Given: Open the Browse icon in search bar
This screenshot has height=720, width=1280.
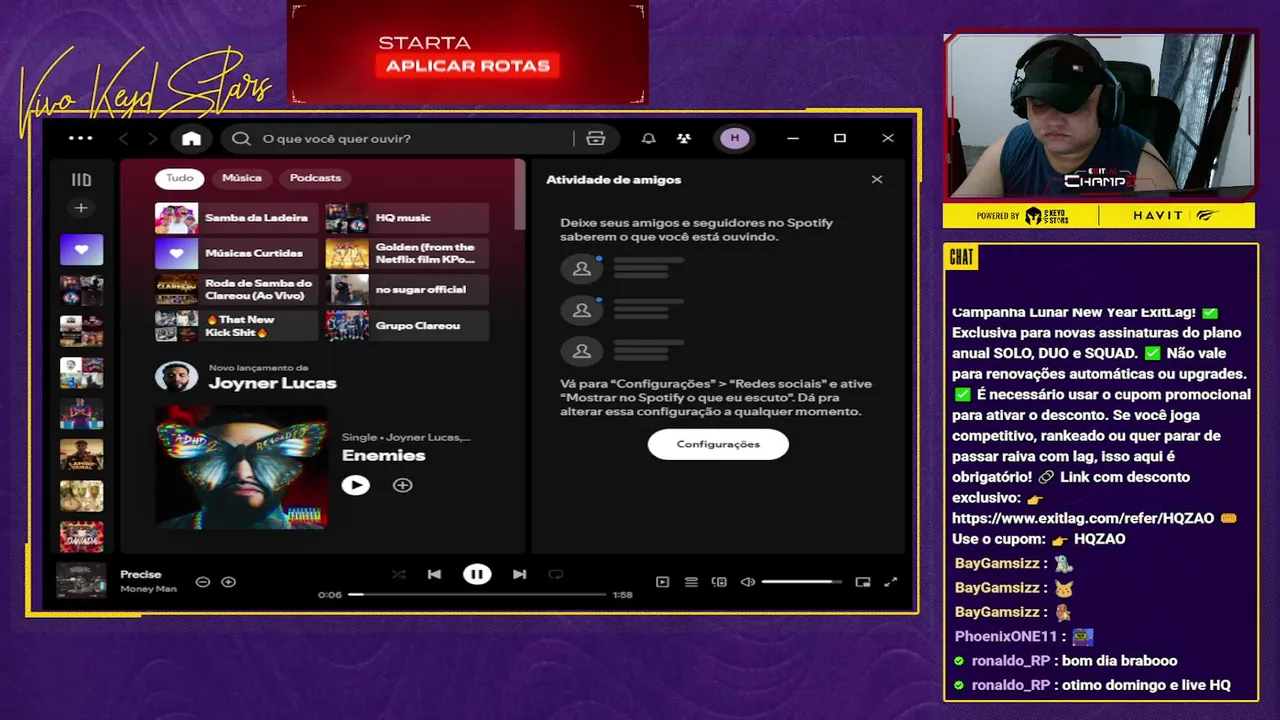Looking at the screenshot, I should 596,138.
